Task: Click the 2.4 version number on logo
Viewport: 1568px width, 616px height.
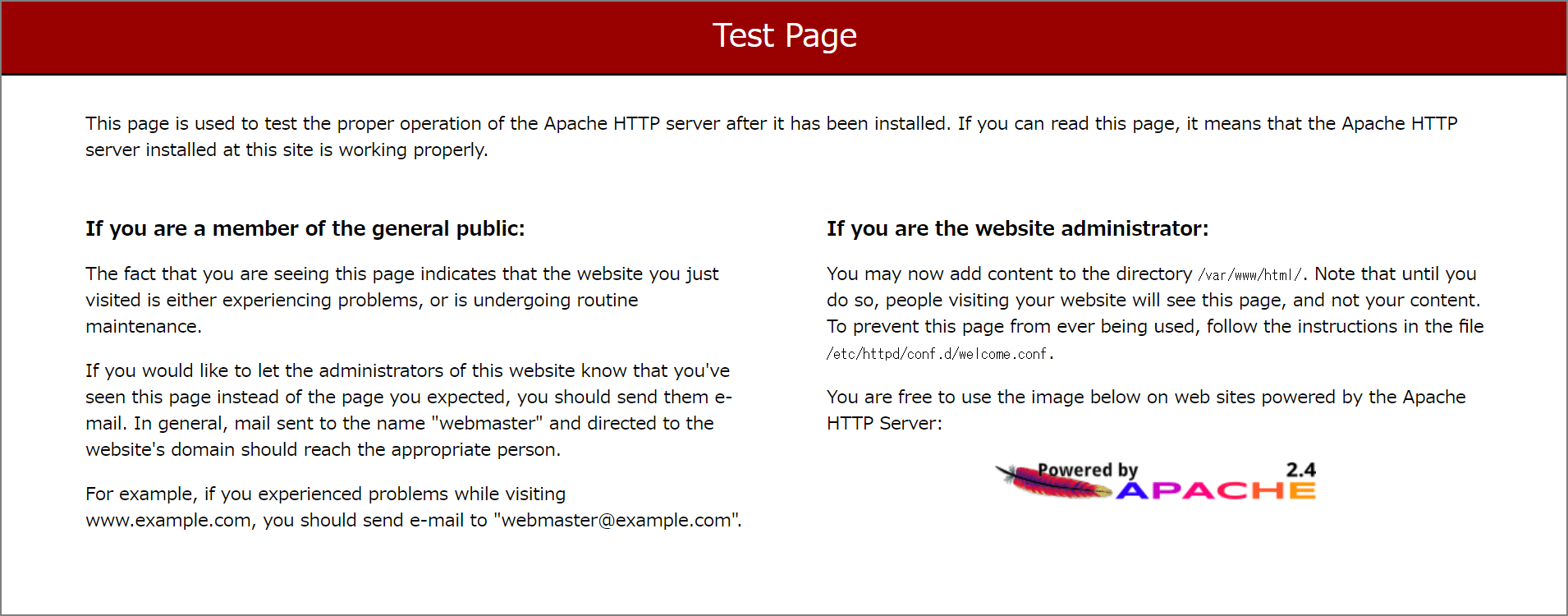Action: pyautogui.click(x=1300, y=470)
